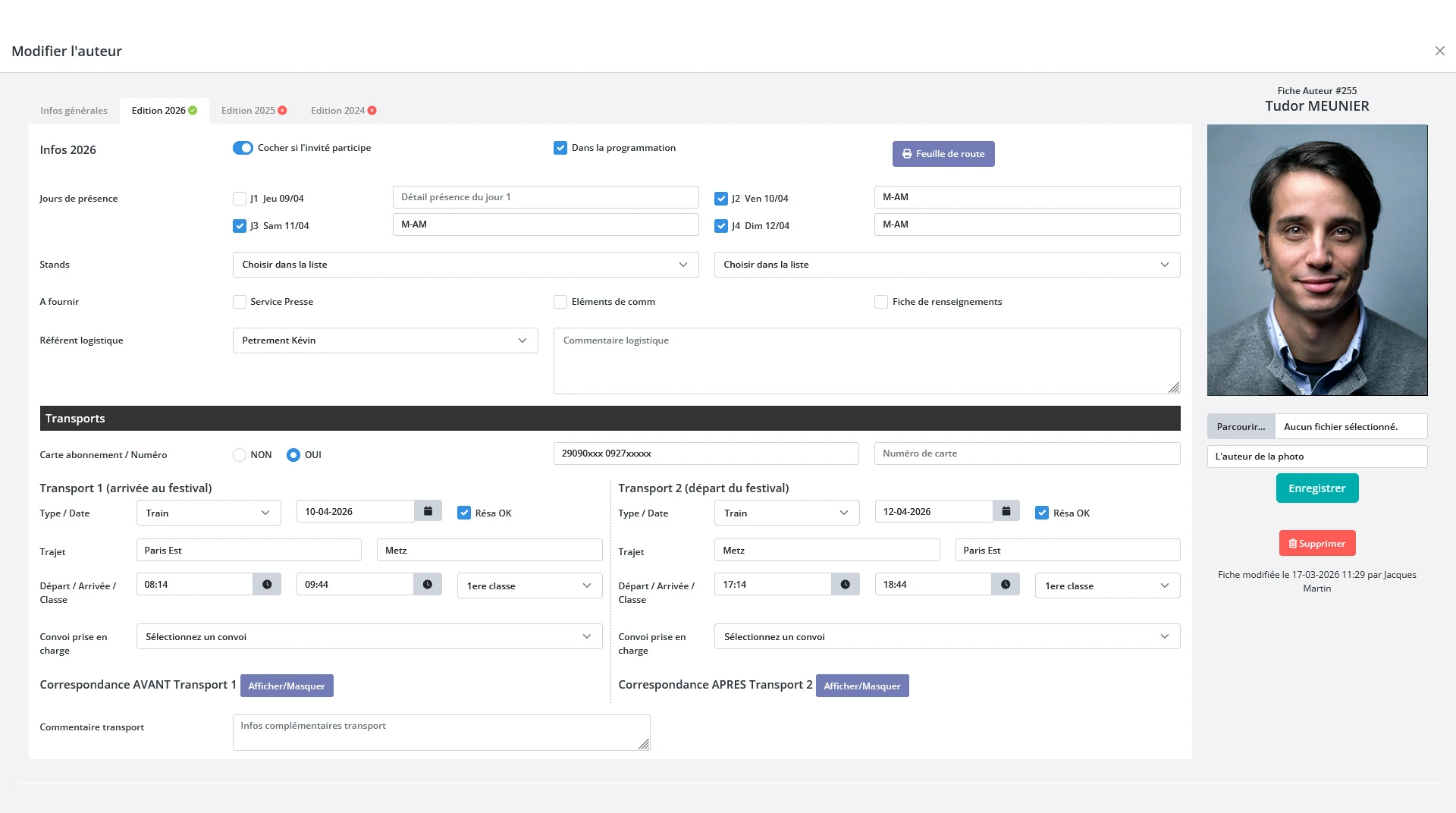This screenshot has width=1456, height=813.
Task: Expand Transport 1 convoi selection dropdown
Action: (369, 637)
